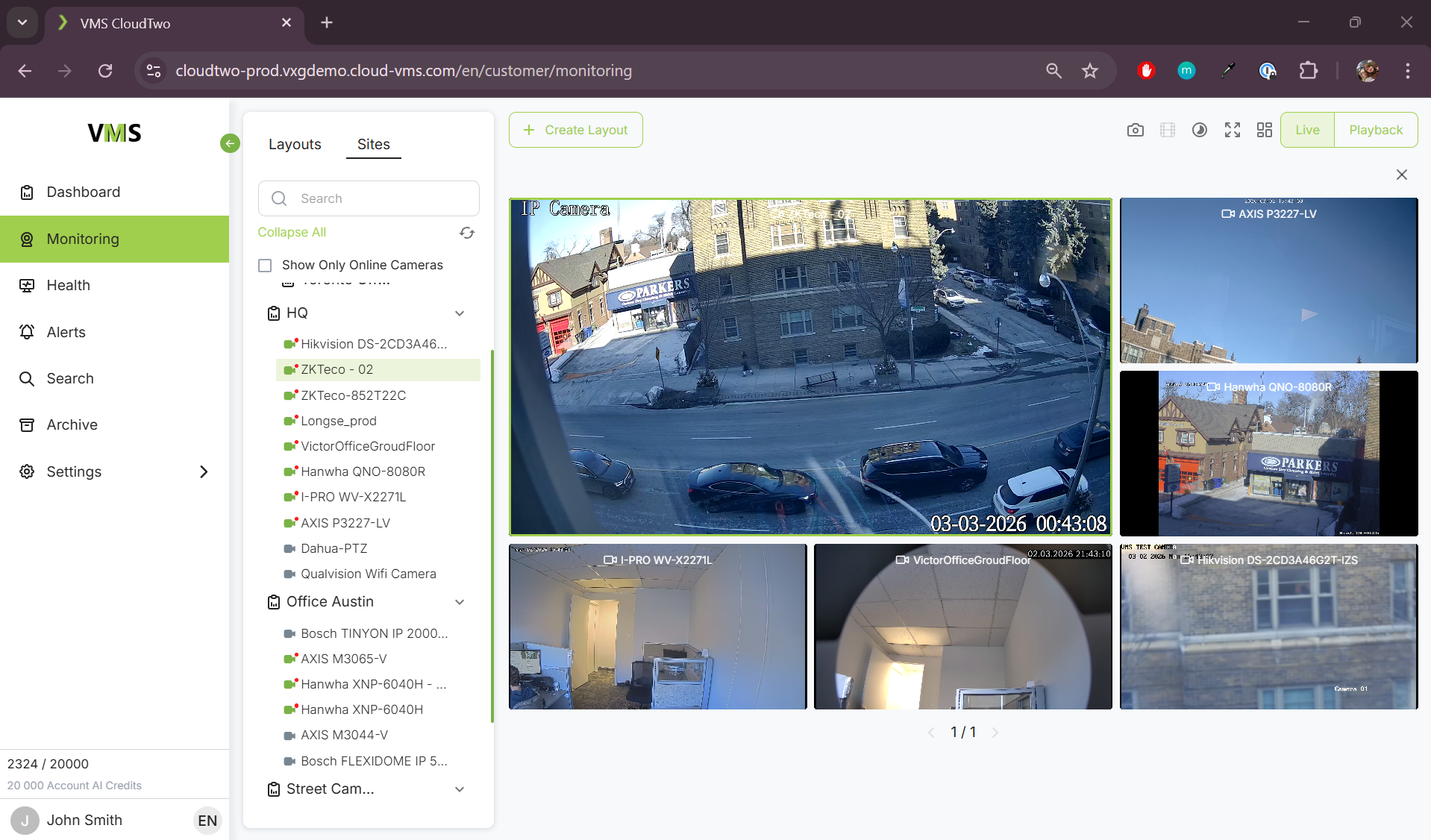The height and width of the screenshot is (840, 1431).
Task: Open the grid layout selector icon
Action: 1264,130
